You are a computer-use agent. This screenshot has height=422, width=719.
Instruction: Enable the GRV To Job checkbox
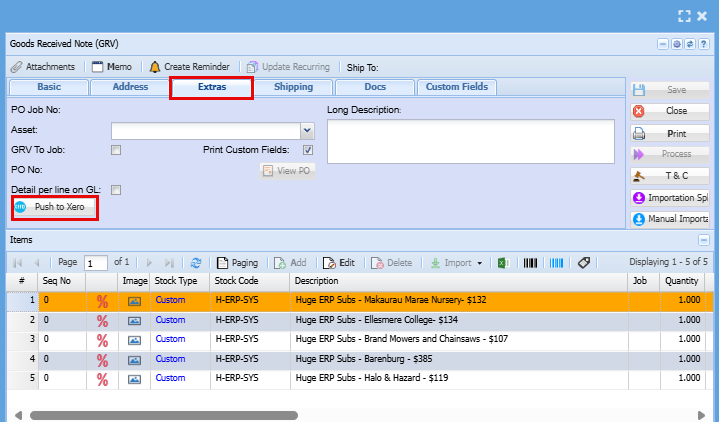pyautogui.click(x=116, y=150)
